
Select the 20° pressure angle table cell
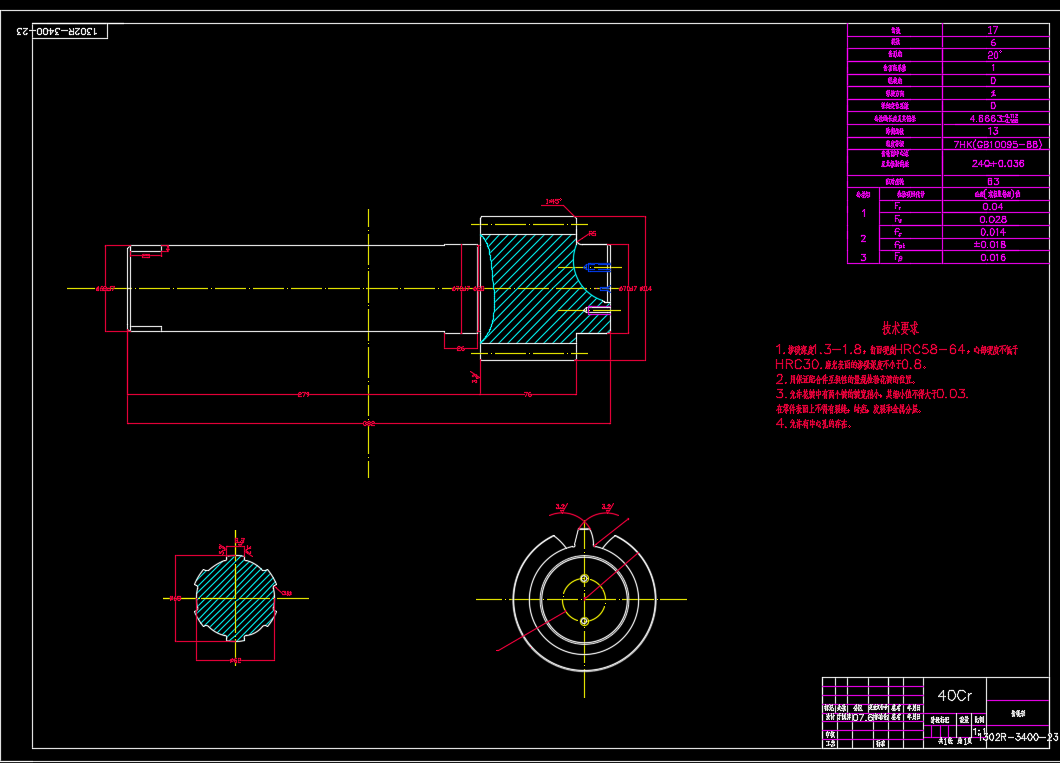tap(993, 56)
